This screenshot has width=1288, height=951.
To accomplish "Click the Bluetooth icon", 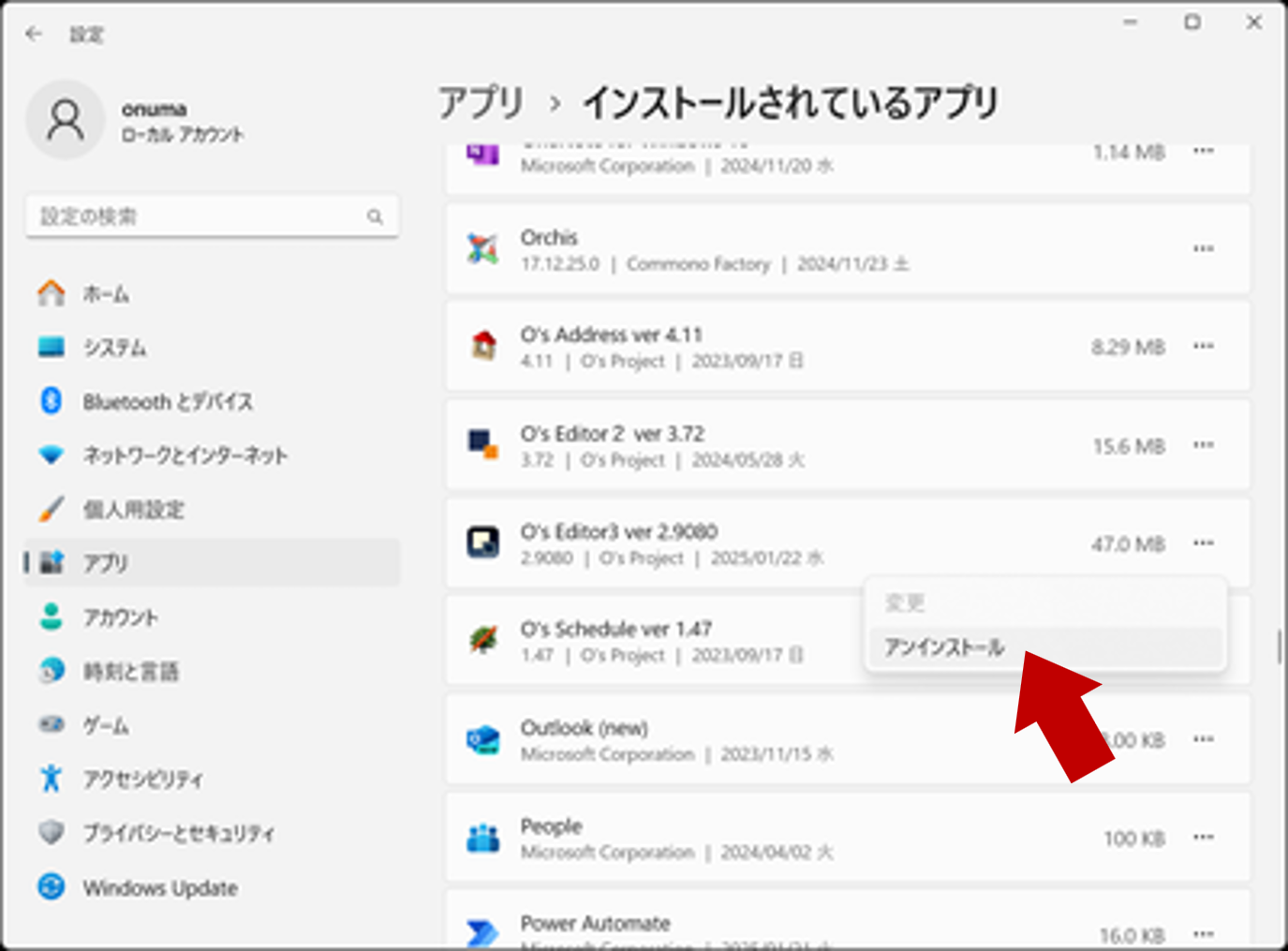I will [x=52, y=401].
